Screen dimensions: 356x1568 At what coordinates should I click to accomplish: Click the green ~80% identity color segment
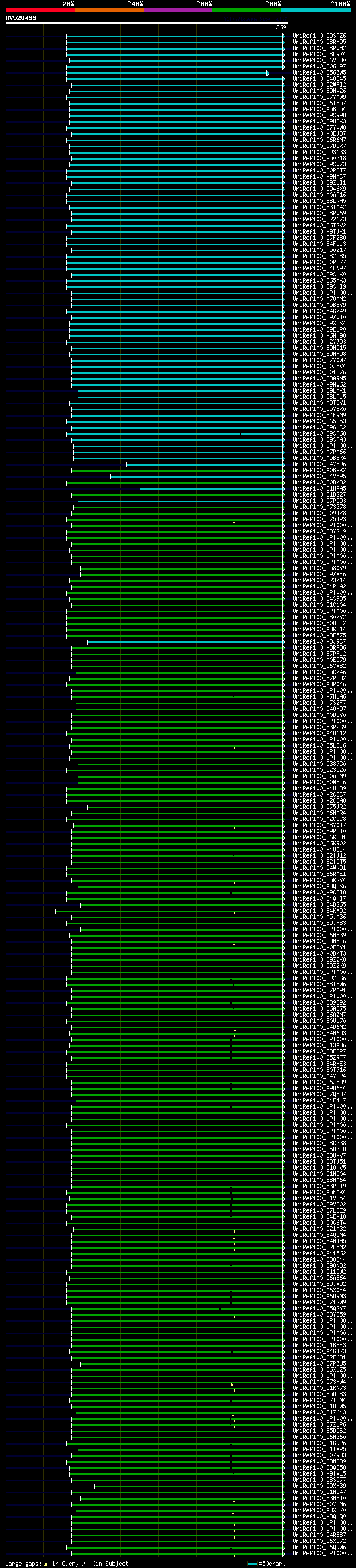click(247, 10)
